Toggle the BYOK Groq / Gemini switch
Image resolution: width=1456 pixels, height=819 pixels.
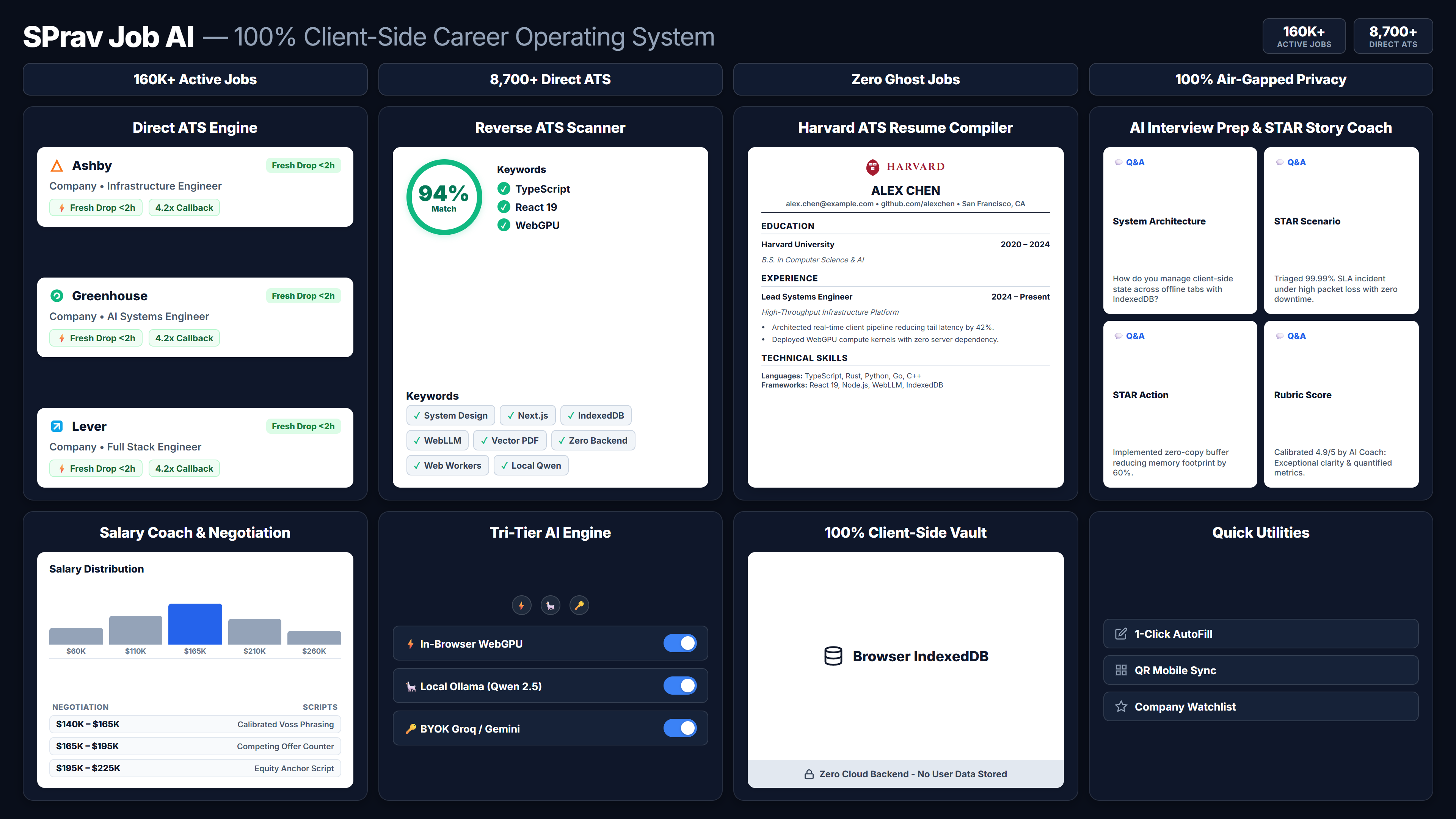pos(680,728)
